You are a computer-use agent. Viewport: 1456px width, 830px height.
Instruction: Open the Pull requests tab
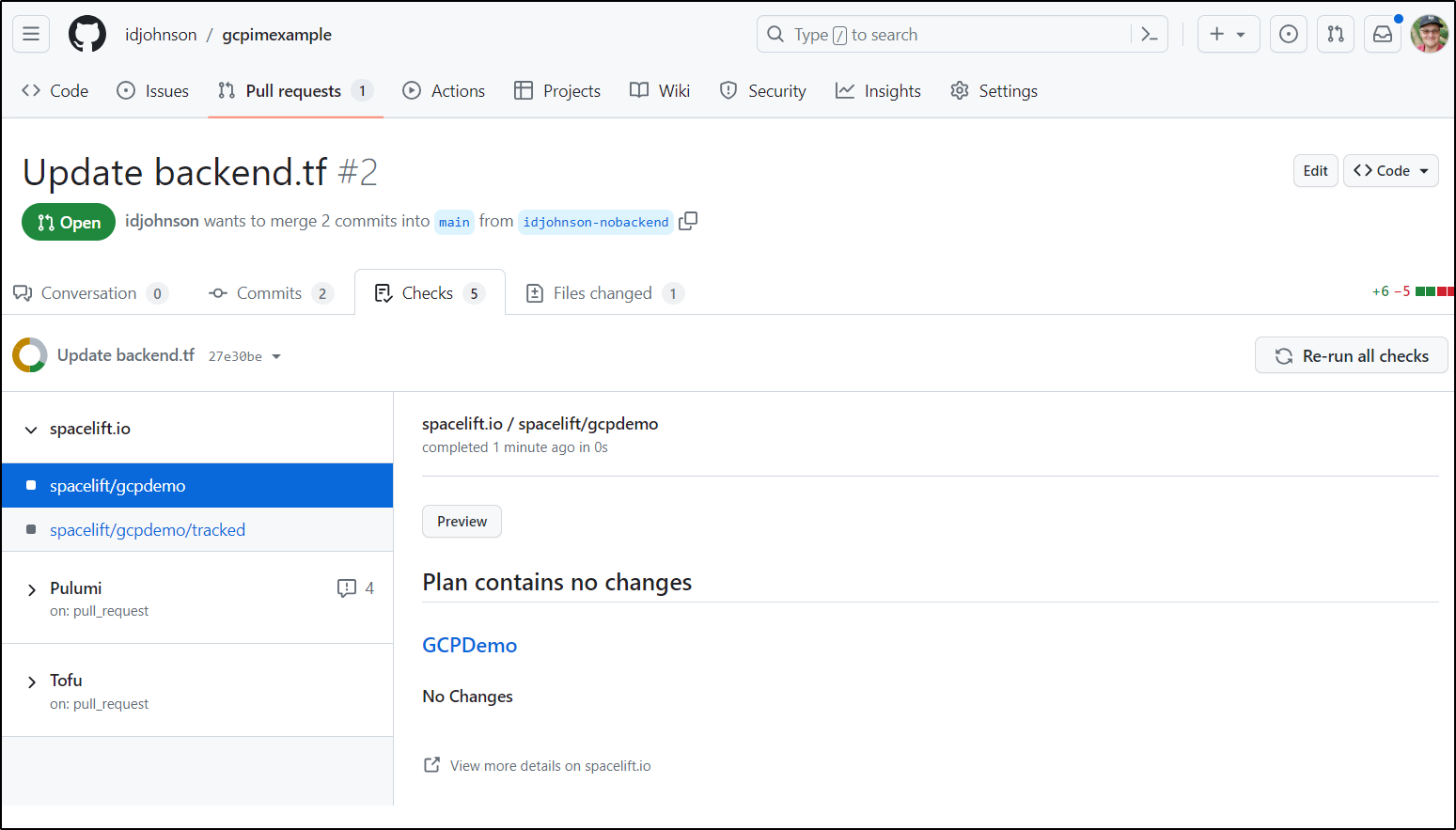pyautogui.click(x=295, y=91)
